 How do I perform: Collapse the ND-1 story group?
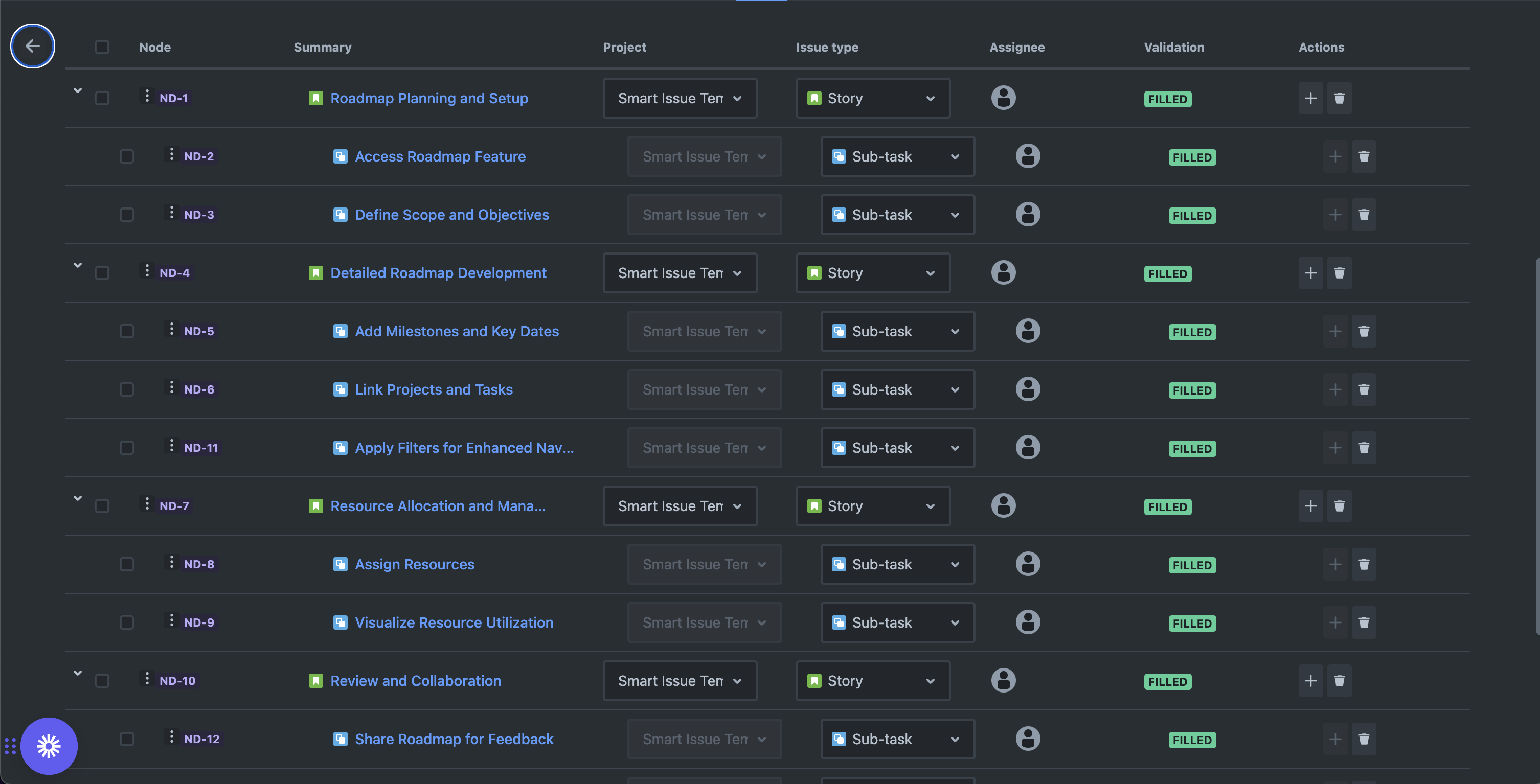(78, 90)
